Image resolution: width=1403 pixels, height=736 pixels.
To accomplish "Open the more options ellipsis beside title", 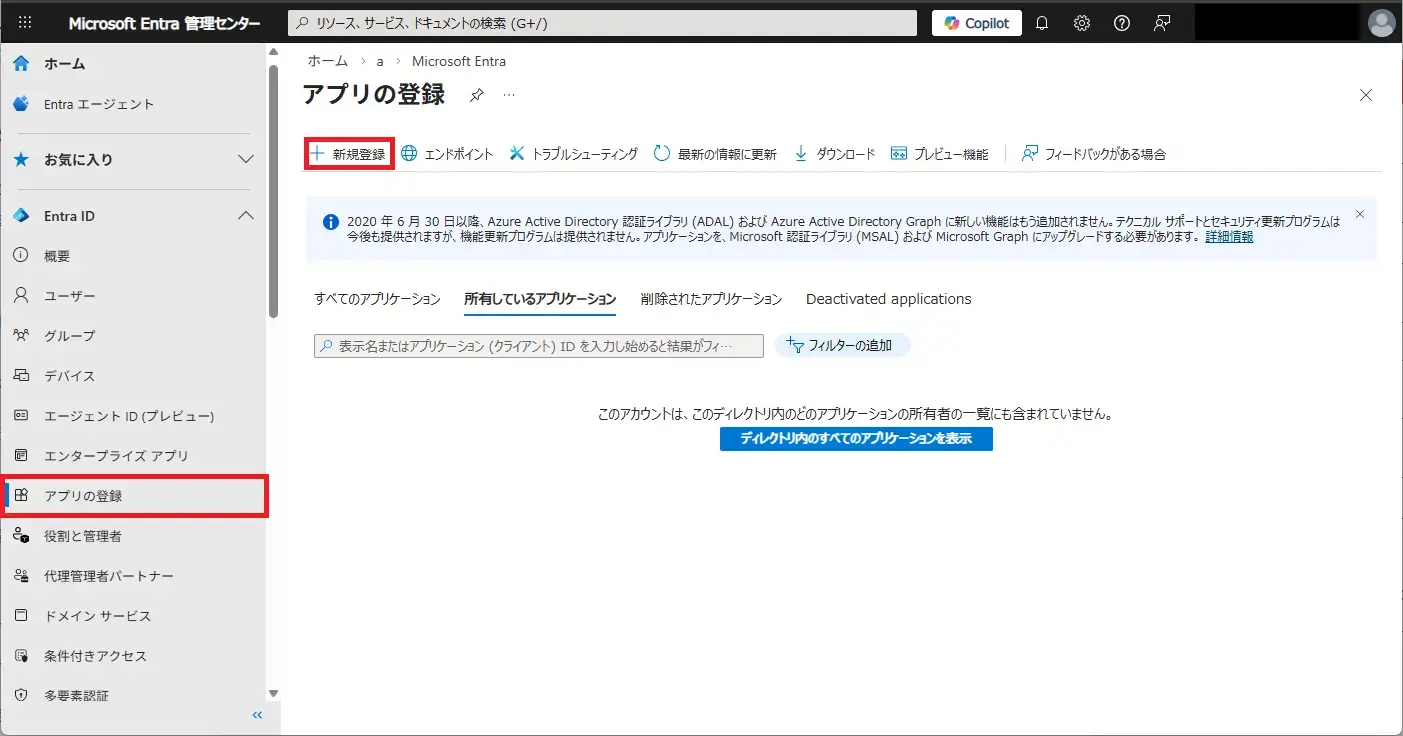I will [509, 95].
